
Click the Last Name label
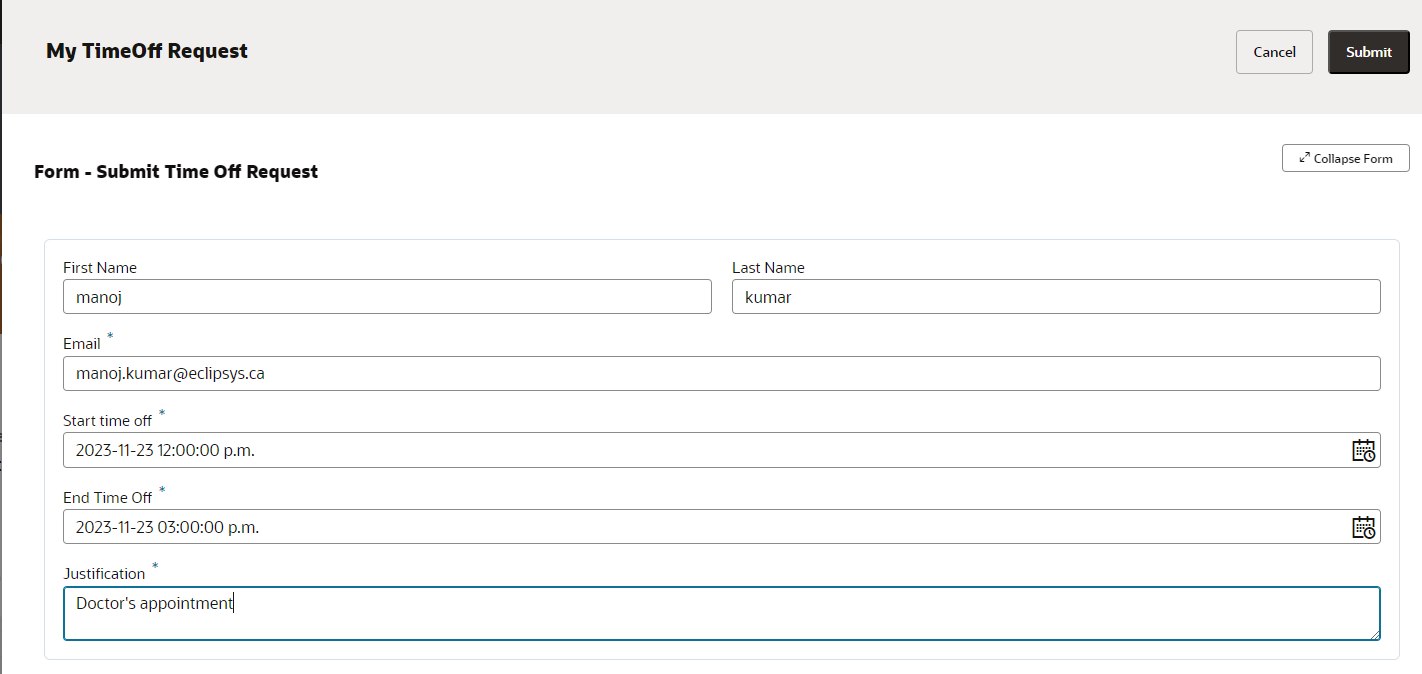pos(768,268)
